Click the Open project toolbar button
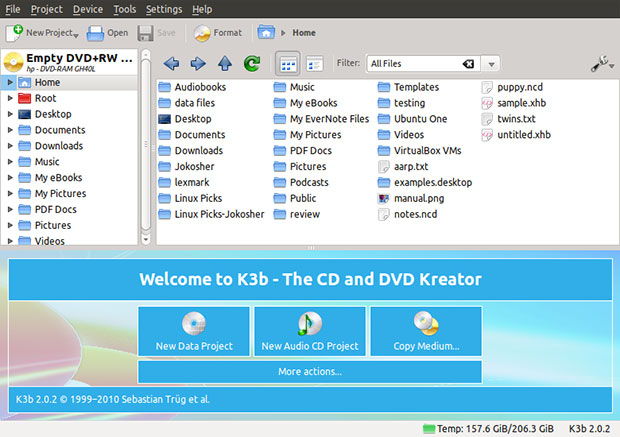This screenshot has width=620, height=437. click(108, 33)
